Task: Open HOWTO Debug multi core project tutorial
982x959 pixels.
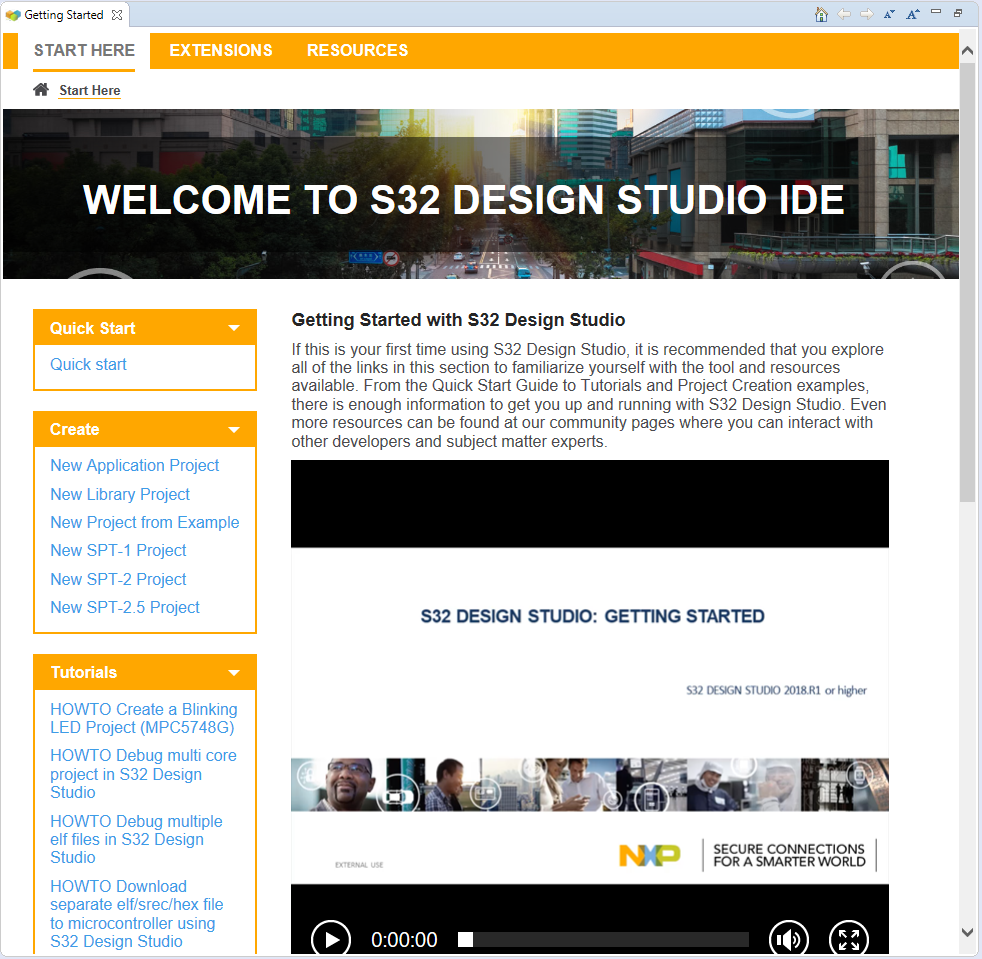Action: click(x=143, y=774)
